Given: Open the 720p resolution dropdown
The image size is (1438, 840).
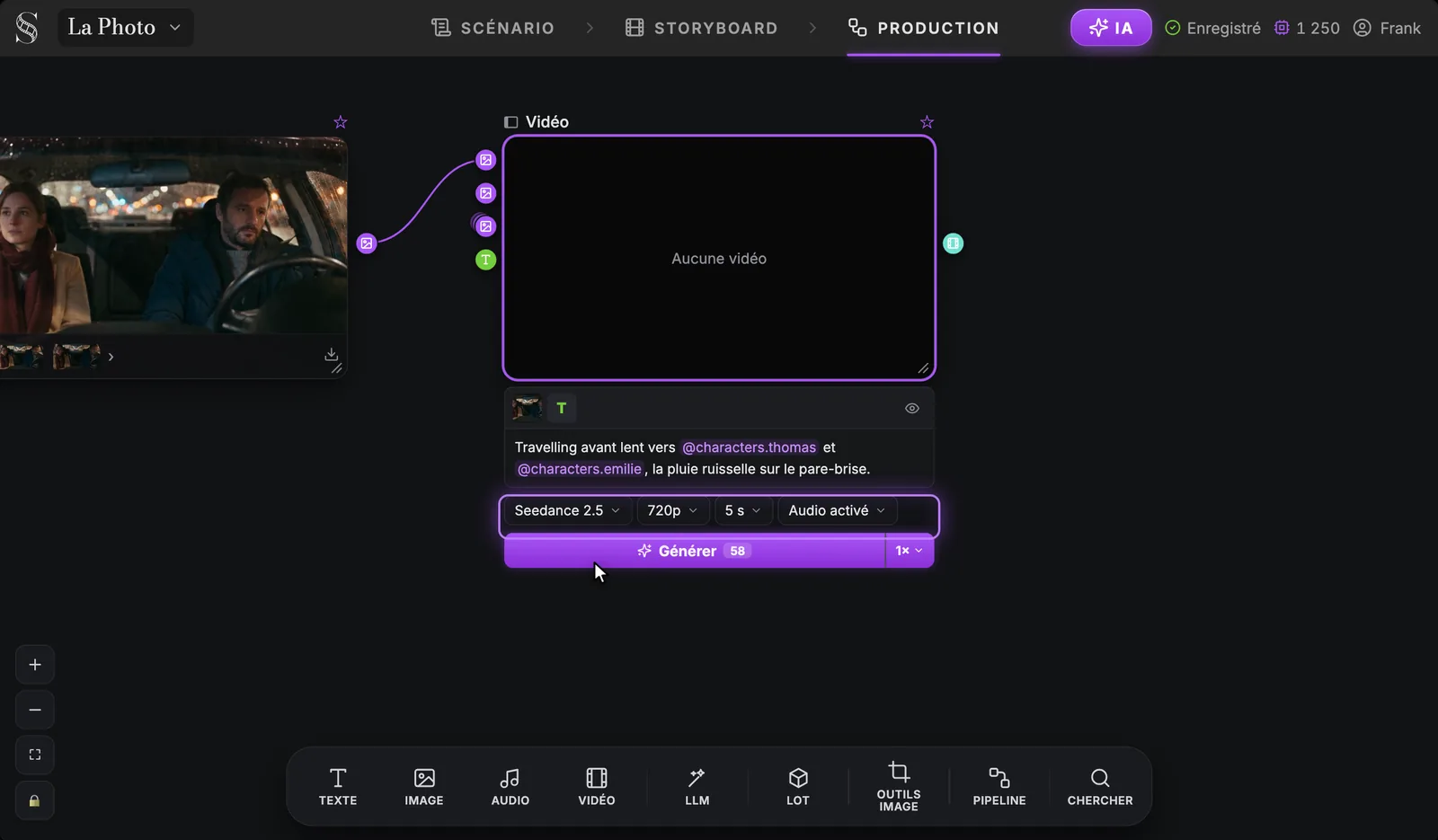Looking at the screenshot, I should pyautogui.click(x=673, y=510).
